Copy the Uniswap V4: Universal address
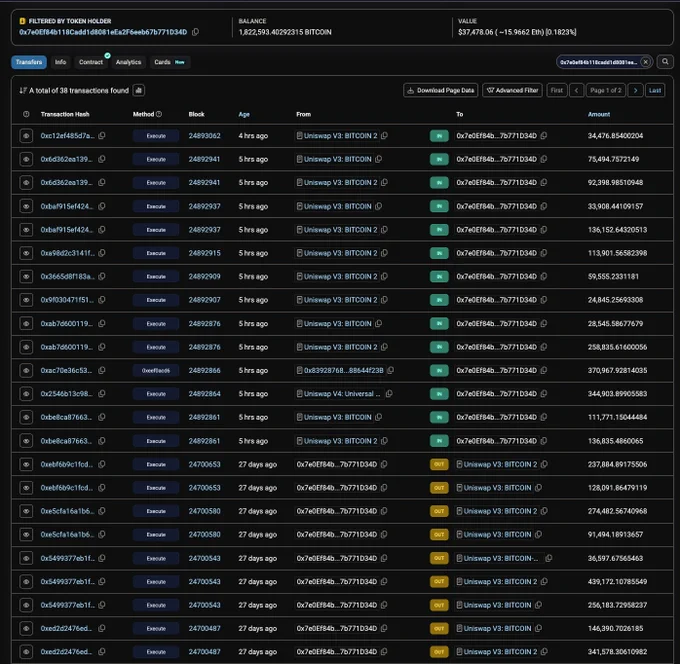Image resolution: width=680 pixels, height=664 pixels. tap(389, 394)
